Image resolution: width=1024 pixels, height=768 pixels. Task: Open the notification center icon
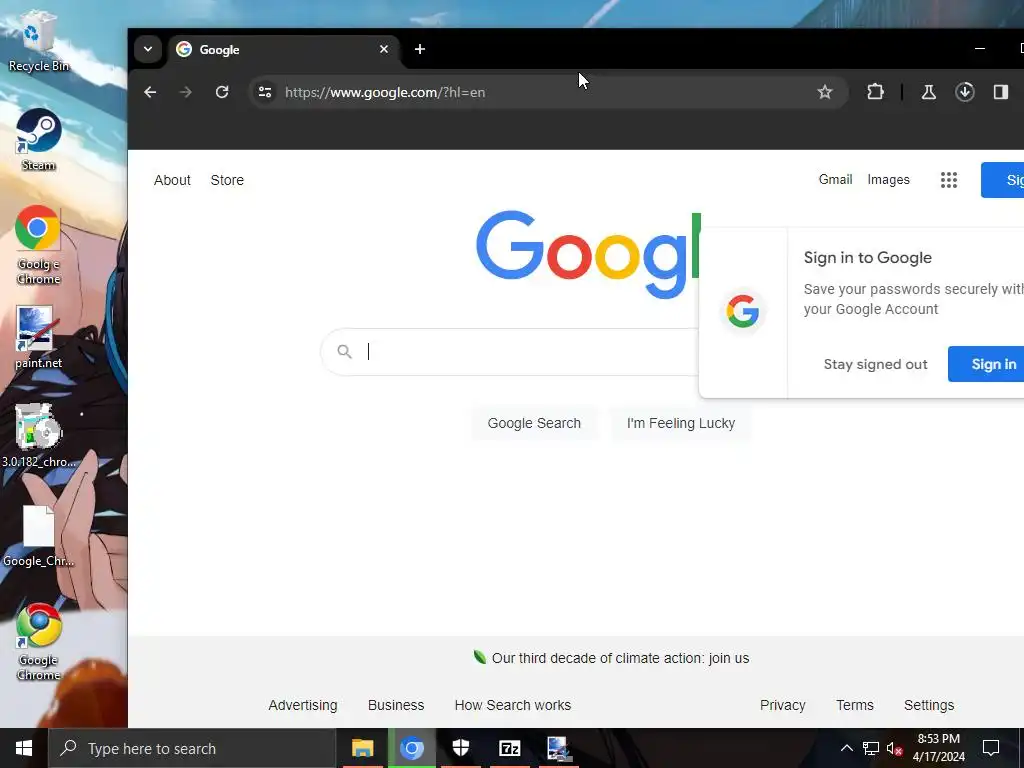point(991,748)
